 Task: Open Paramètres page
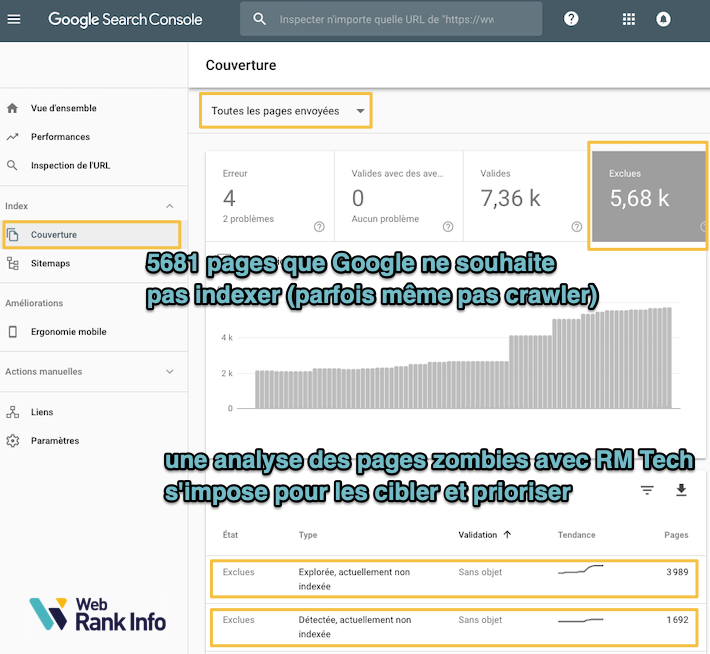(x=55, y=441)
